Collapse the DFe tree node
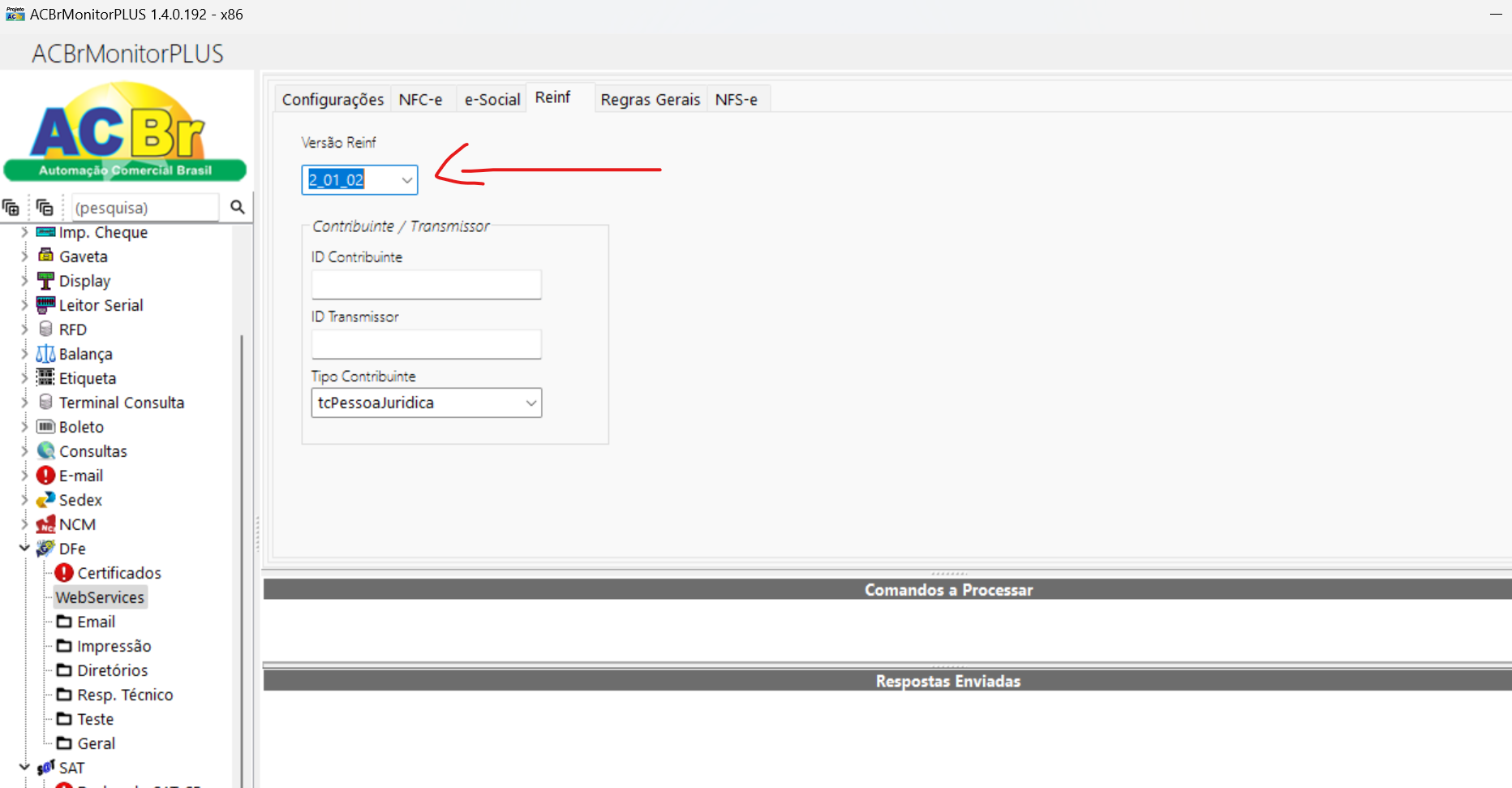This screenshot has height=788, width=1512. click(24, 549)
